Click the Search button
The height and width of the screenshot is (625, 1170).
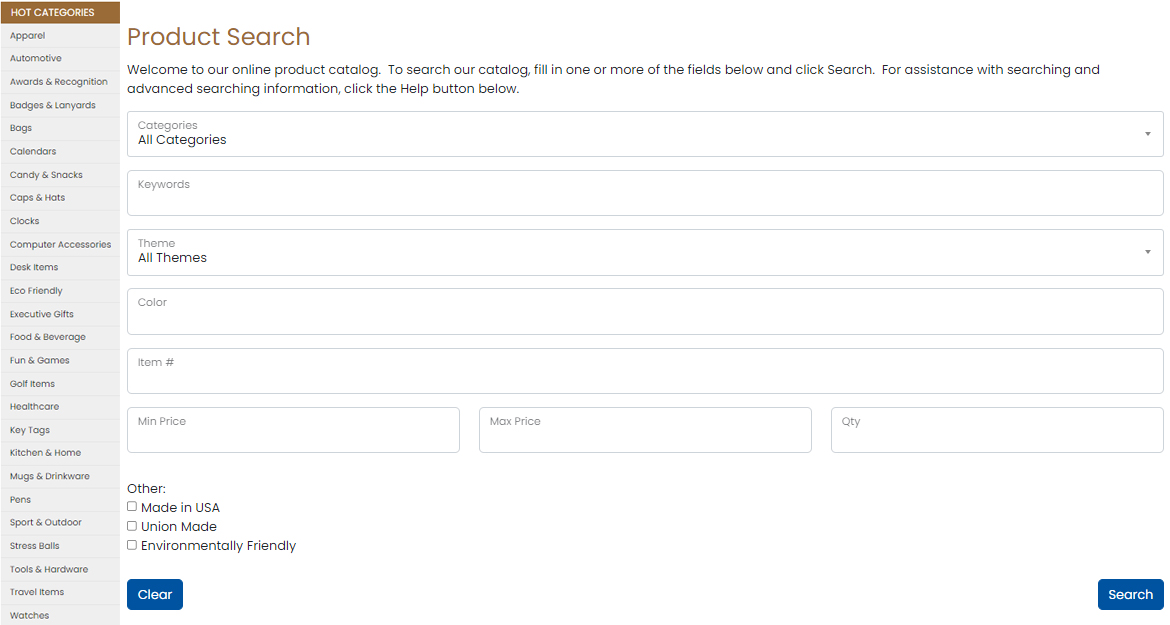1130,594
